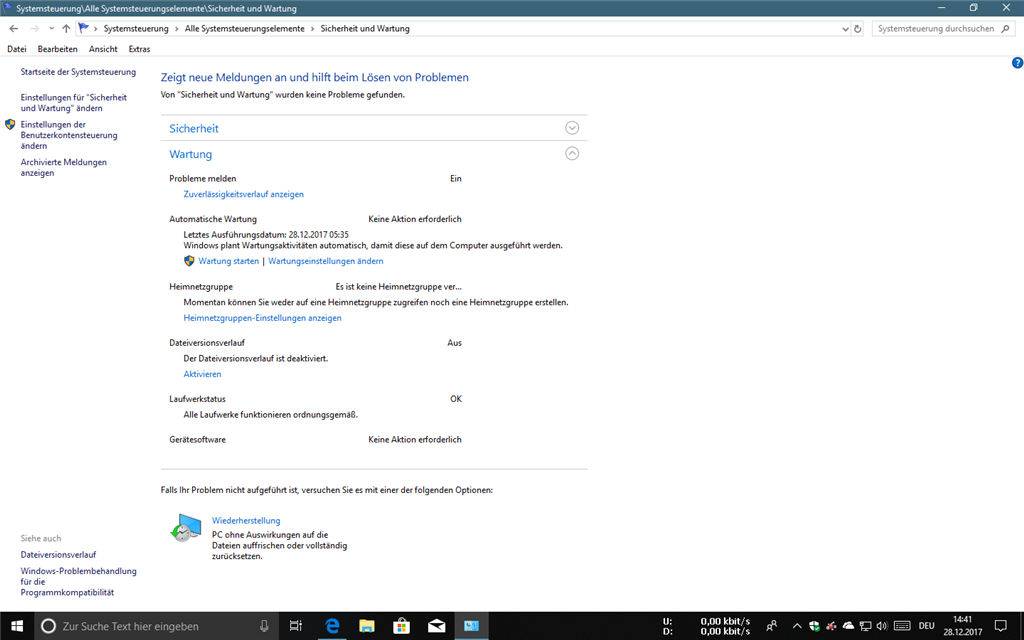
Task: Launch Microsoft Edge from the taskbar
Action: tap(332, 626)
